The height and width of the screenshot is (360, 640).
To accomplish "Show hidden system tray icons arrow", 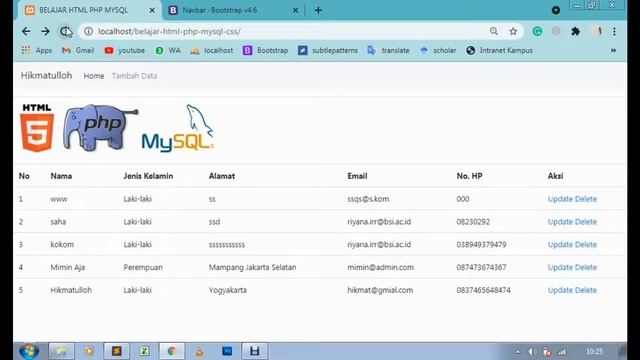I will pyautogui.click(x=518, y=351).
